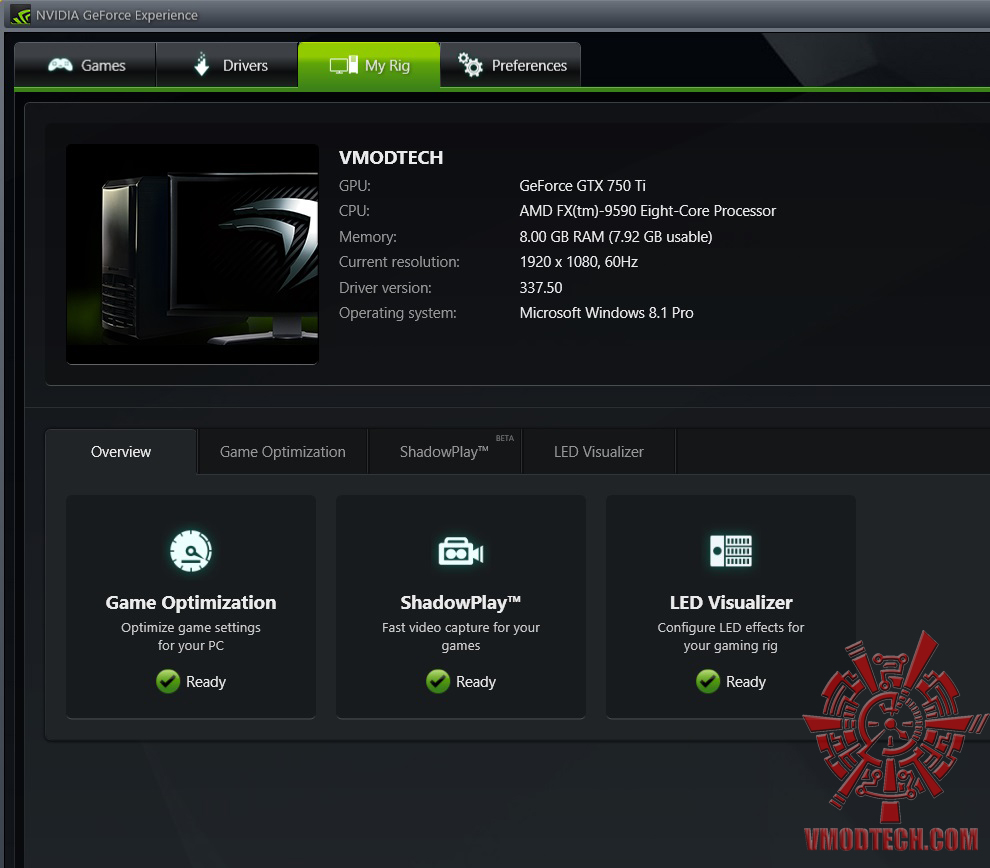Open the LED Visualizer sub-tab
Screen dimensions: 990x868
(x=599, y=452)
